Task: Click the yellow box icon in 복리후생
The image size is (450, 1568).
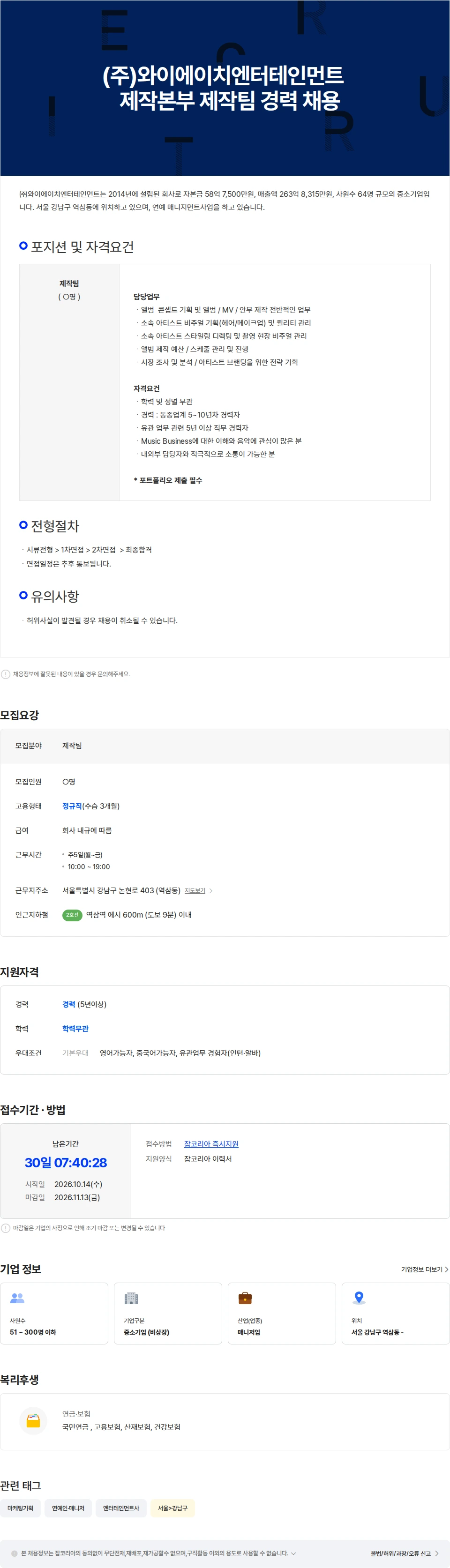Action: [x=33, y=1421]
